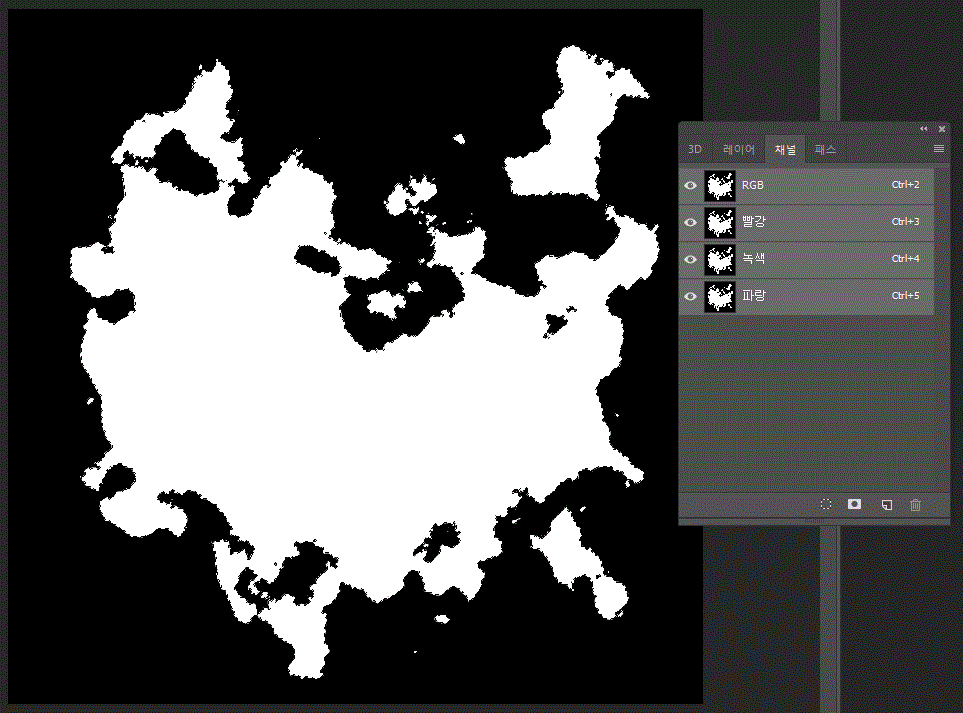
Task: Delete current channel trash icon
Action: click(x=915, y=505)
